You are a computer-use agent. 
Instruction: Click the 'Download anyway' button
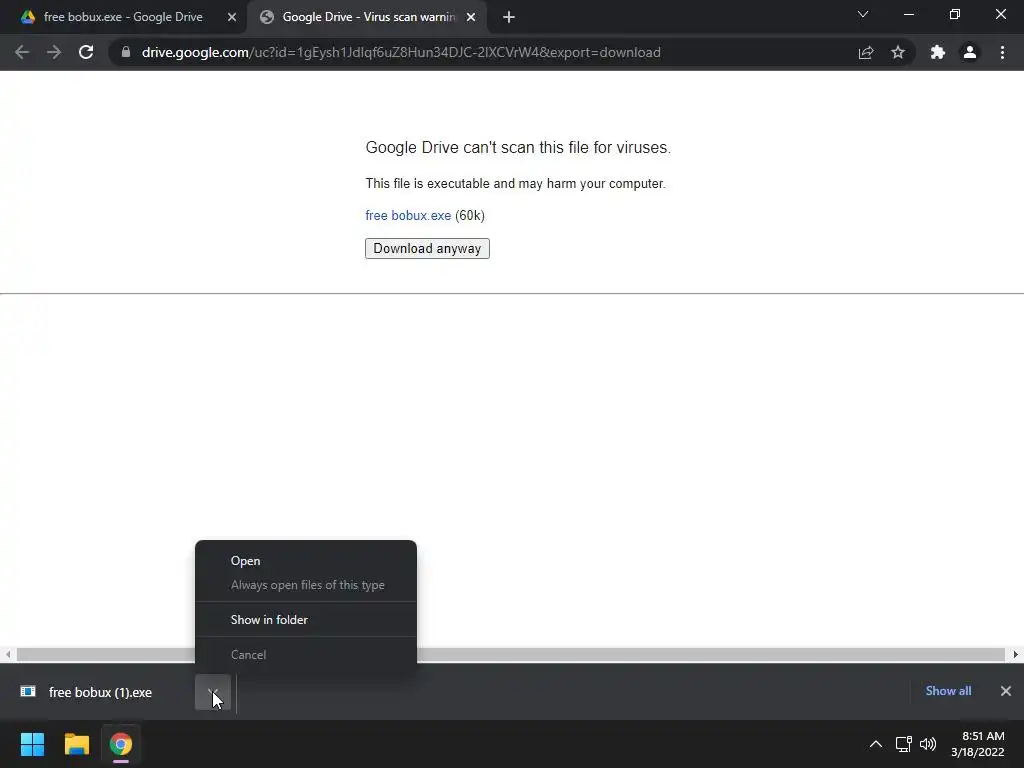point(427,248)
